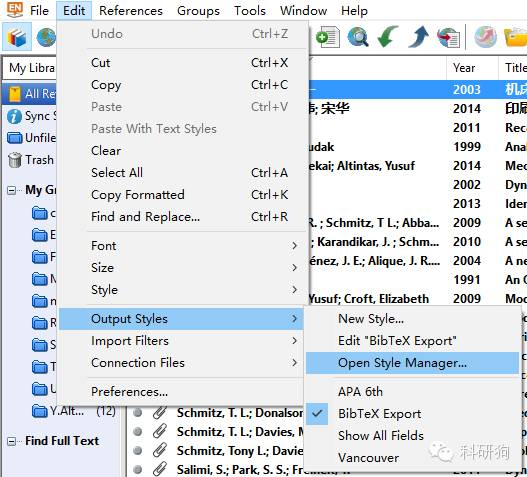Open the Tools menu
Viewport: 527px width, 477px height.
pyautogui.click(x=250, y=11)
